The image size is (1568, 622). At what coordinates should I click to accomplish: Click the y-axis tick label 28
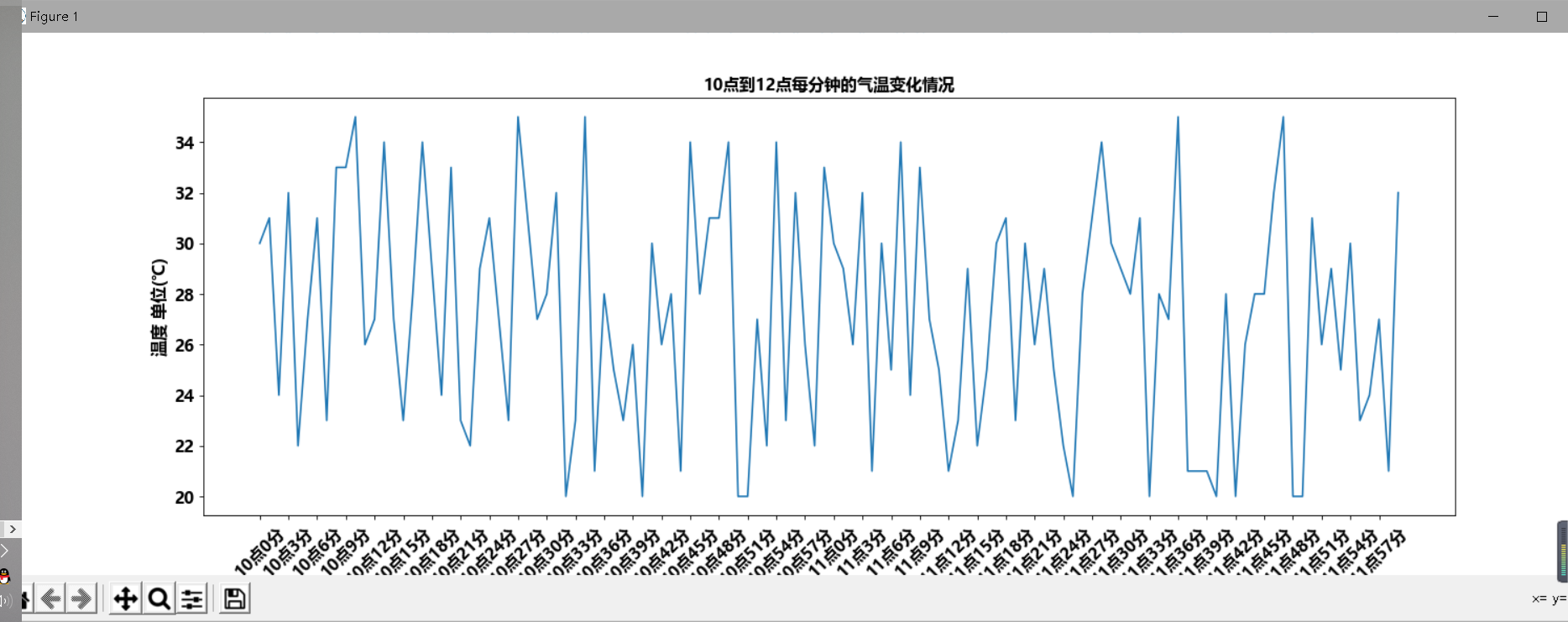tap(185, 295)
